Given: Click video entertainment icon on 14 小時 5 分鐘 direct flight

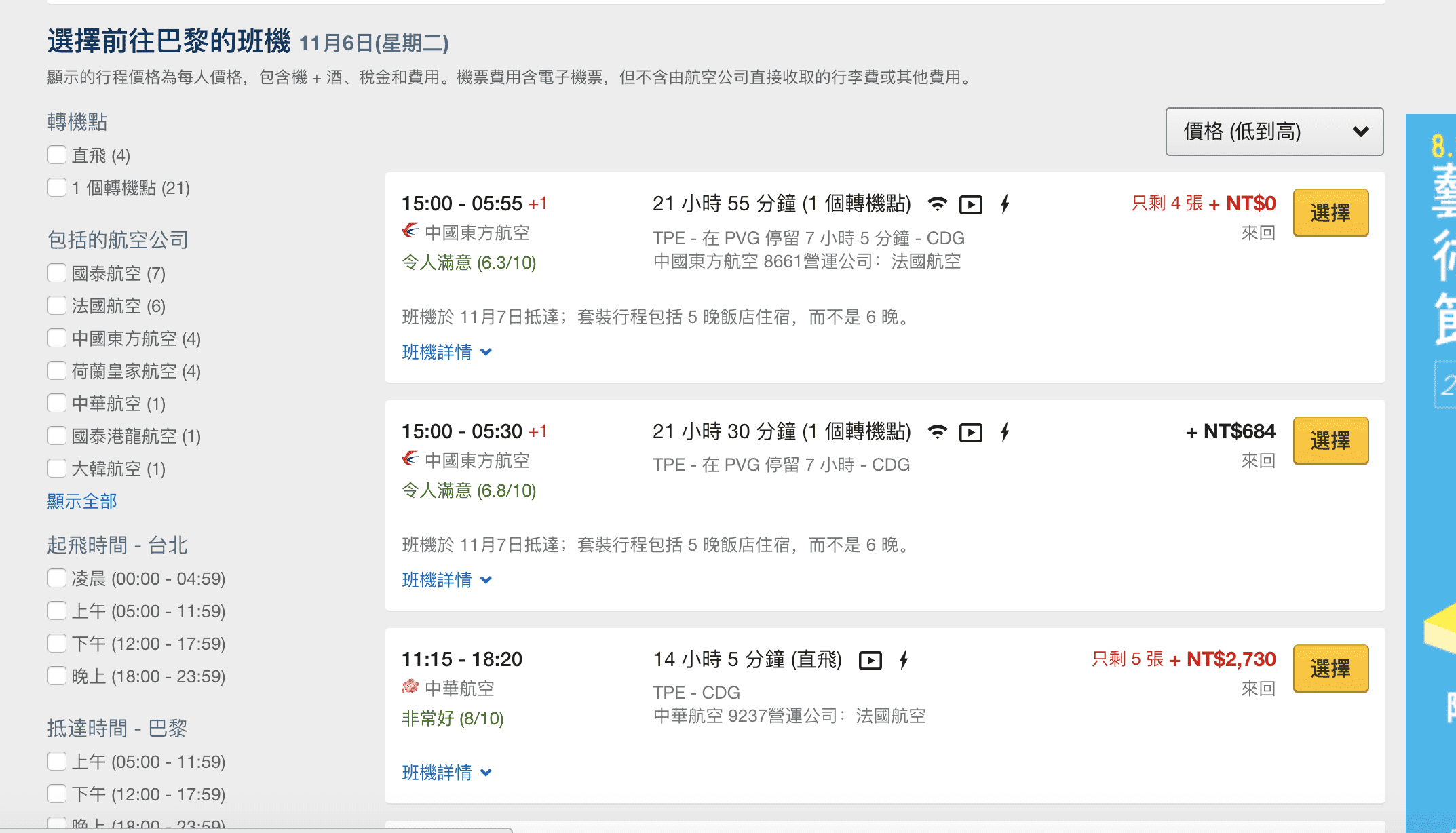Looking at the screenshot, I should pyautogui.click(x=870, y=660).
